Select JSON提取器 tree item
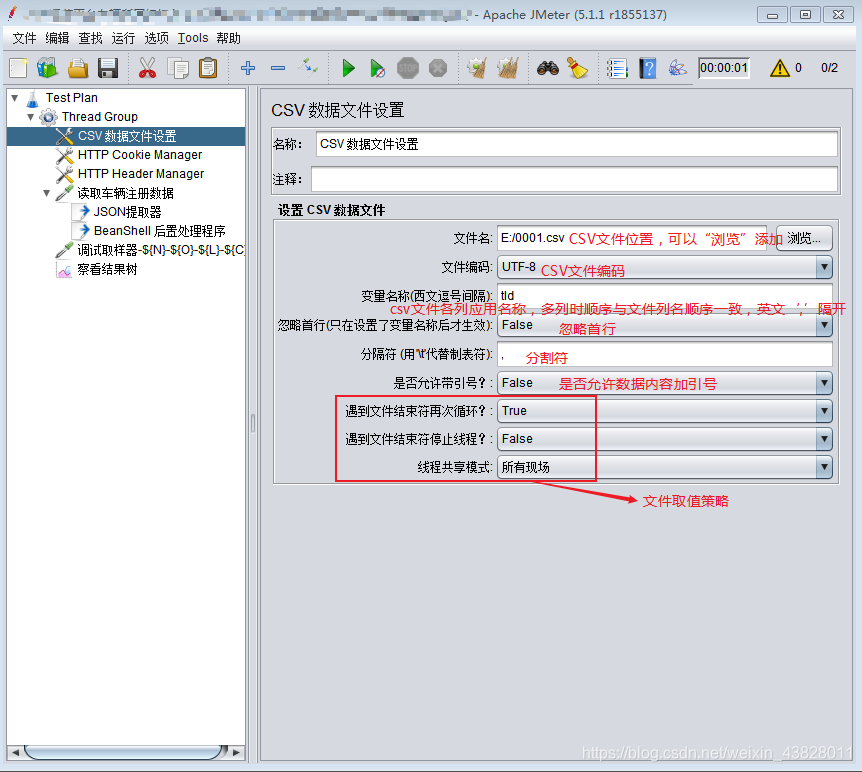 (128, 212)
